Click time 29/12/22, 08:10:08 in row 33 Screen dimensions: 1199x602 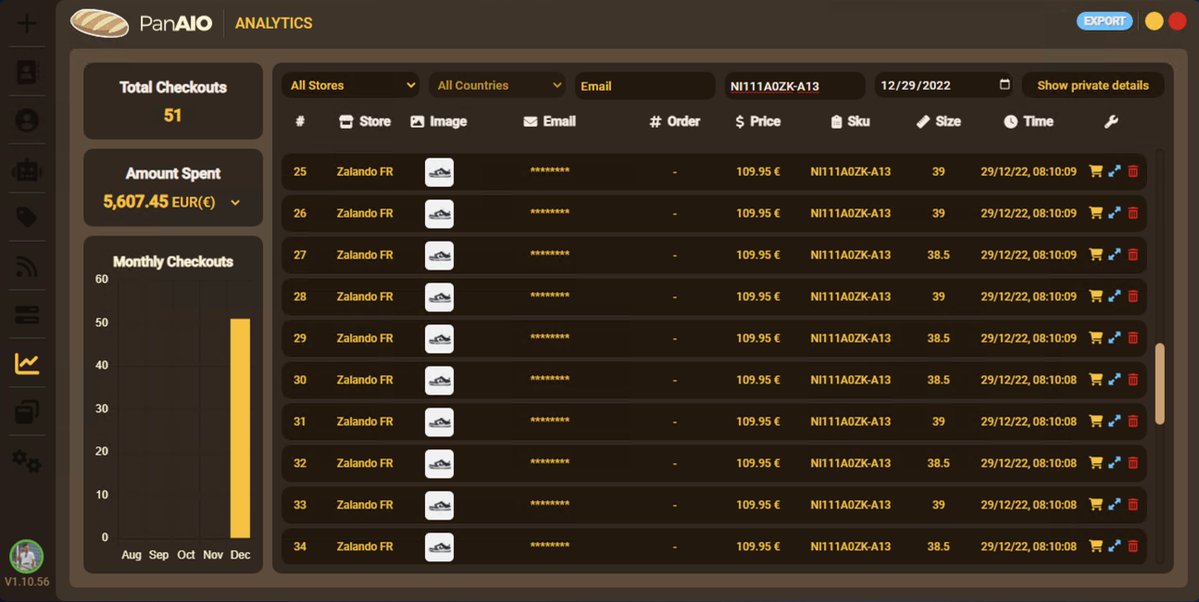click(1028, 505)
